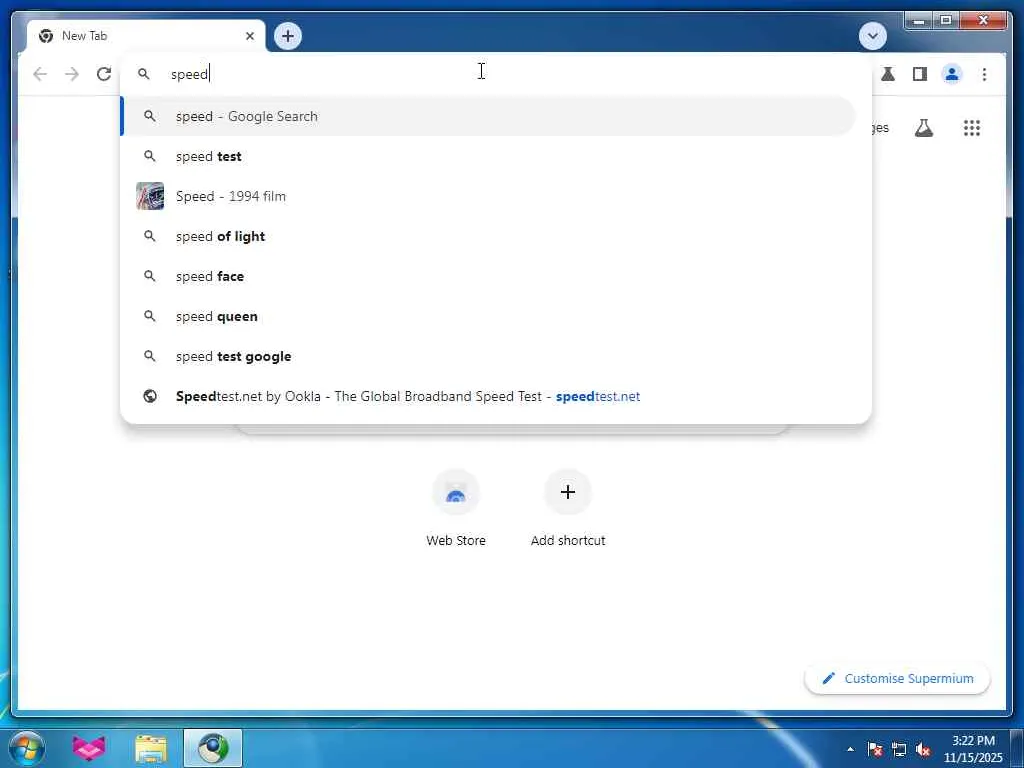
Task: Click the Back navigation arrow
Action: pyautogui.click(x=40, y=74)
